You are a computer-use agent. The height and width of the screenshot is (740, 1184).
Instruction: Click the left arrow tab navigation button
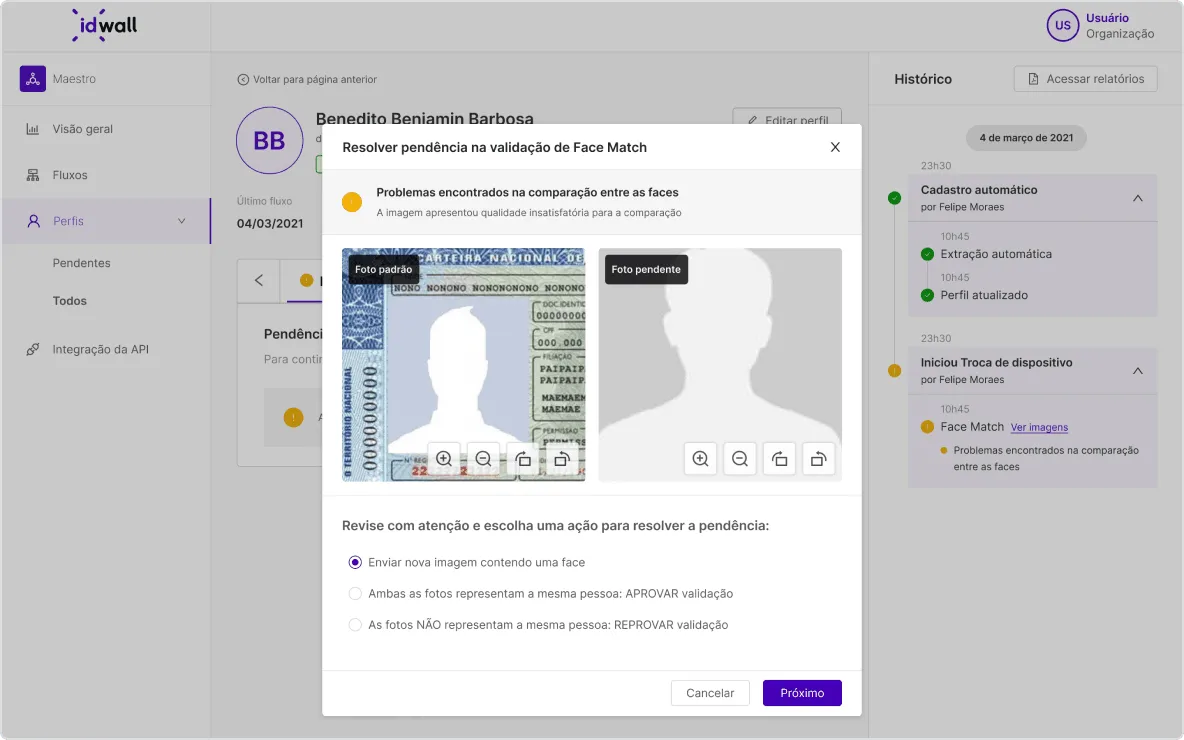point(259,281)
